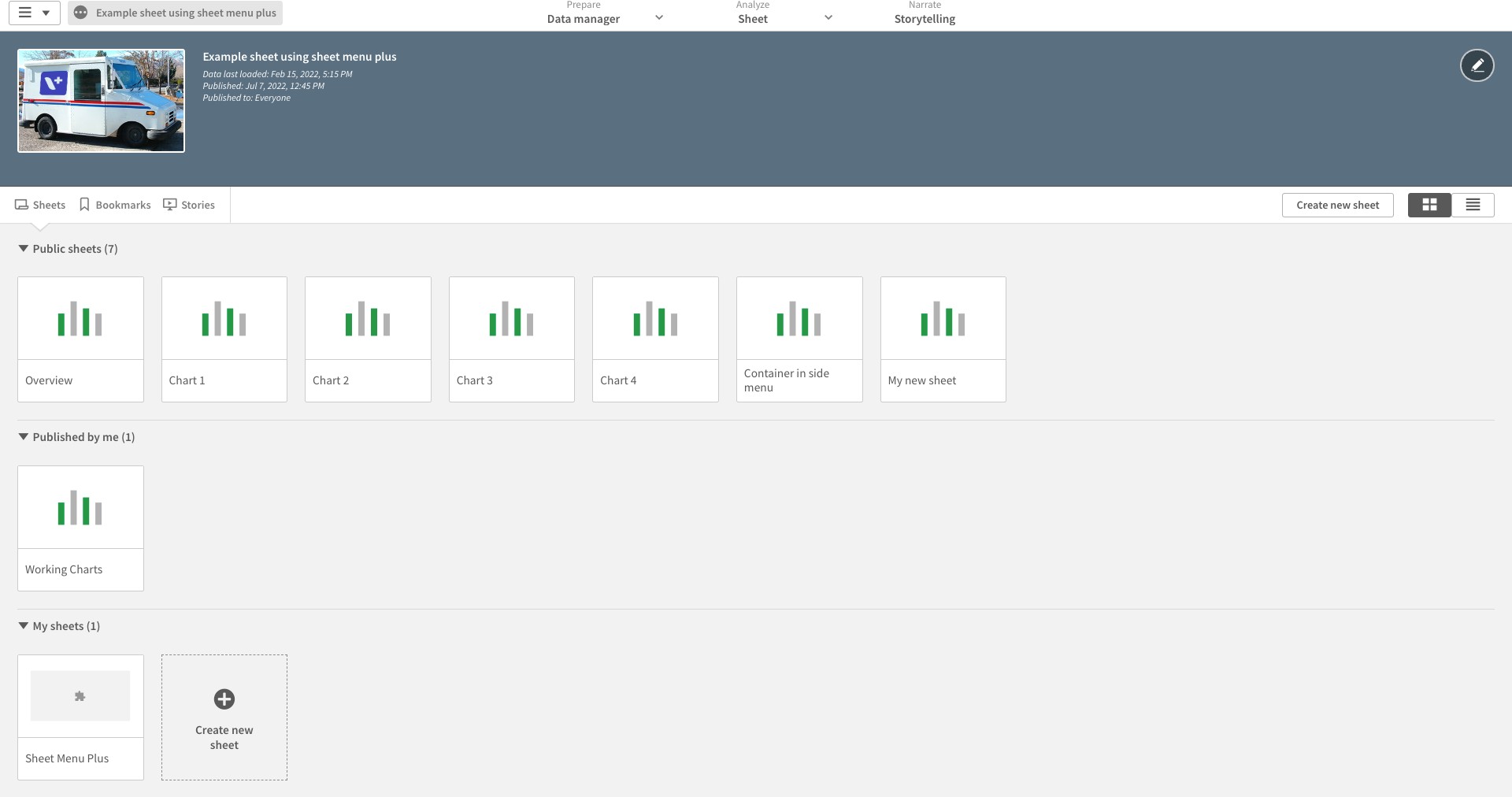
Task: Collapse the Published by me section
Action: [24, 436]
